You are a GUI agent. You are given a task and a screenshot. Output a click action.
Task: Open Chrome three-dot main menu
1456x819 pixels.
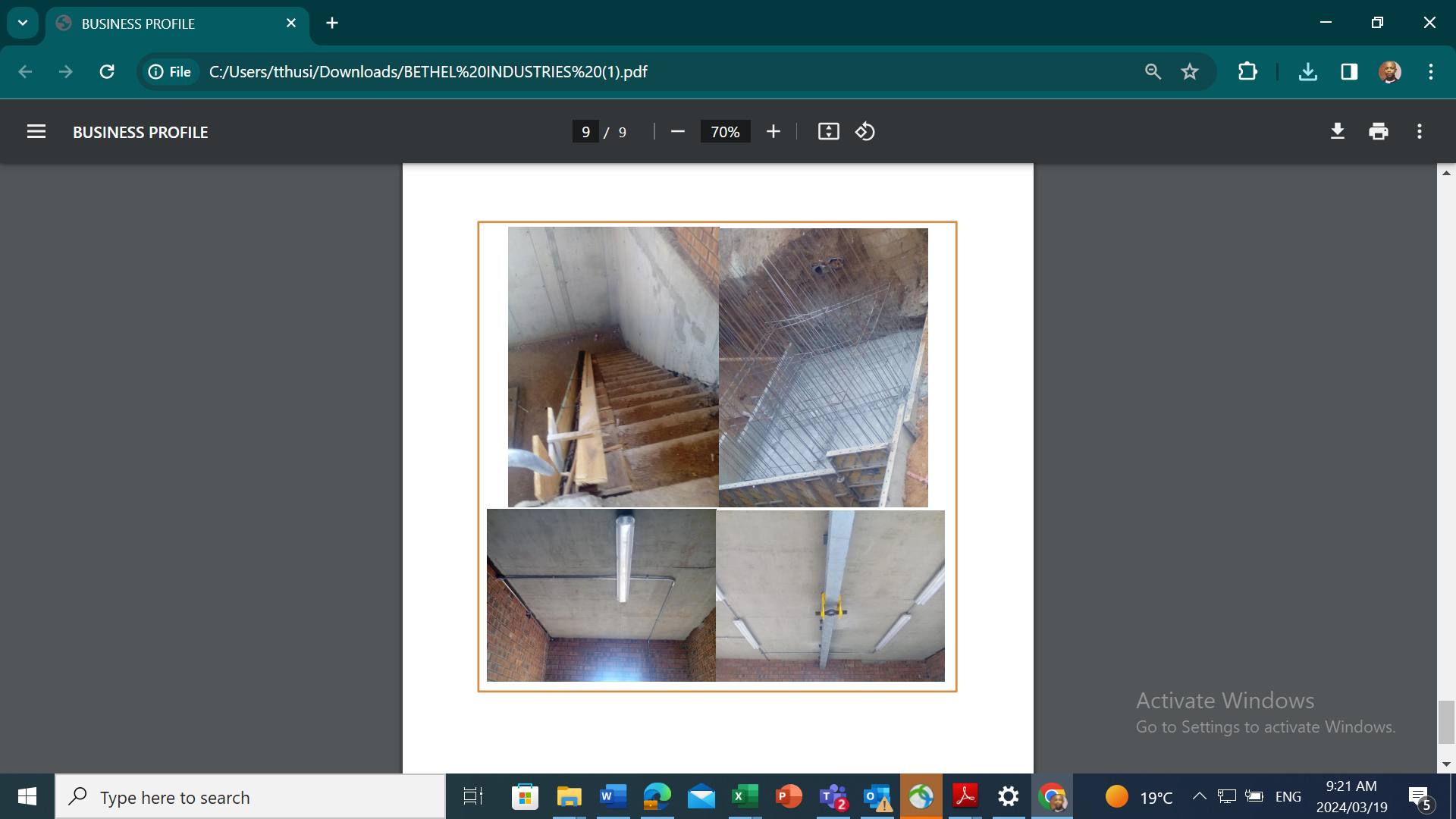coord(1430,72)
